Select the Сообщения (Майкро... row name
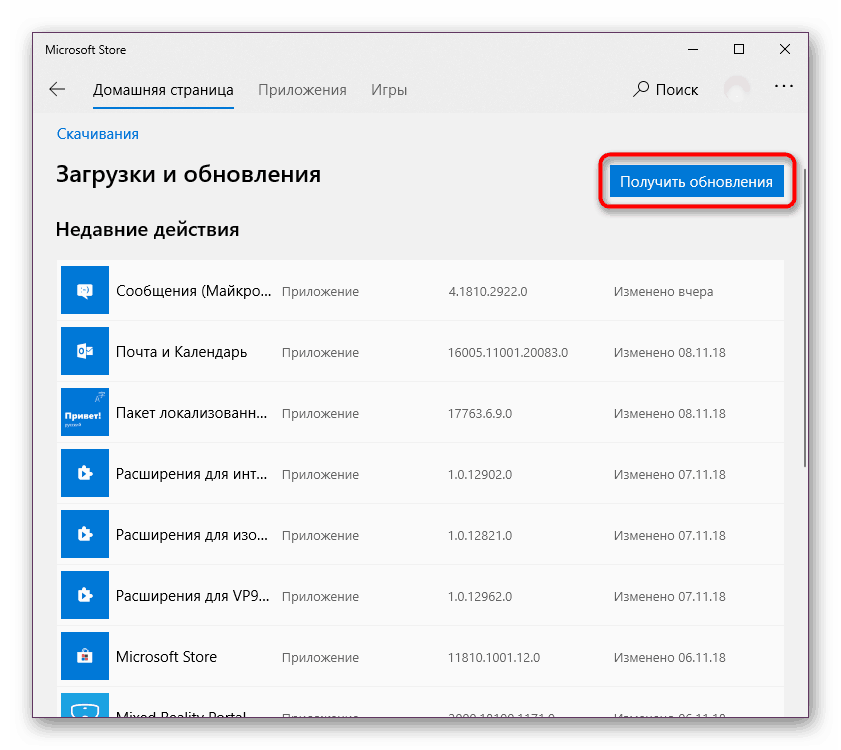Screen dimensions: 841x750 194,291
